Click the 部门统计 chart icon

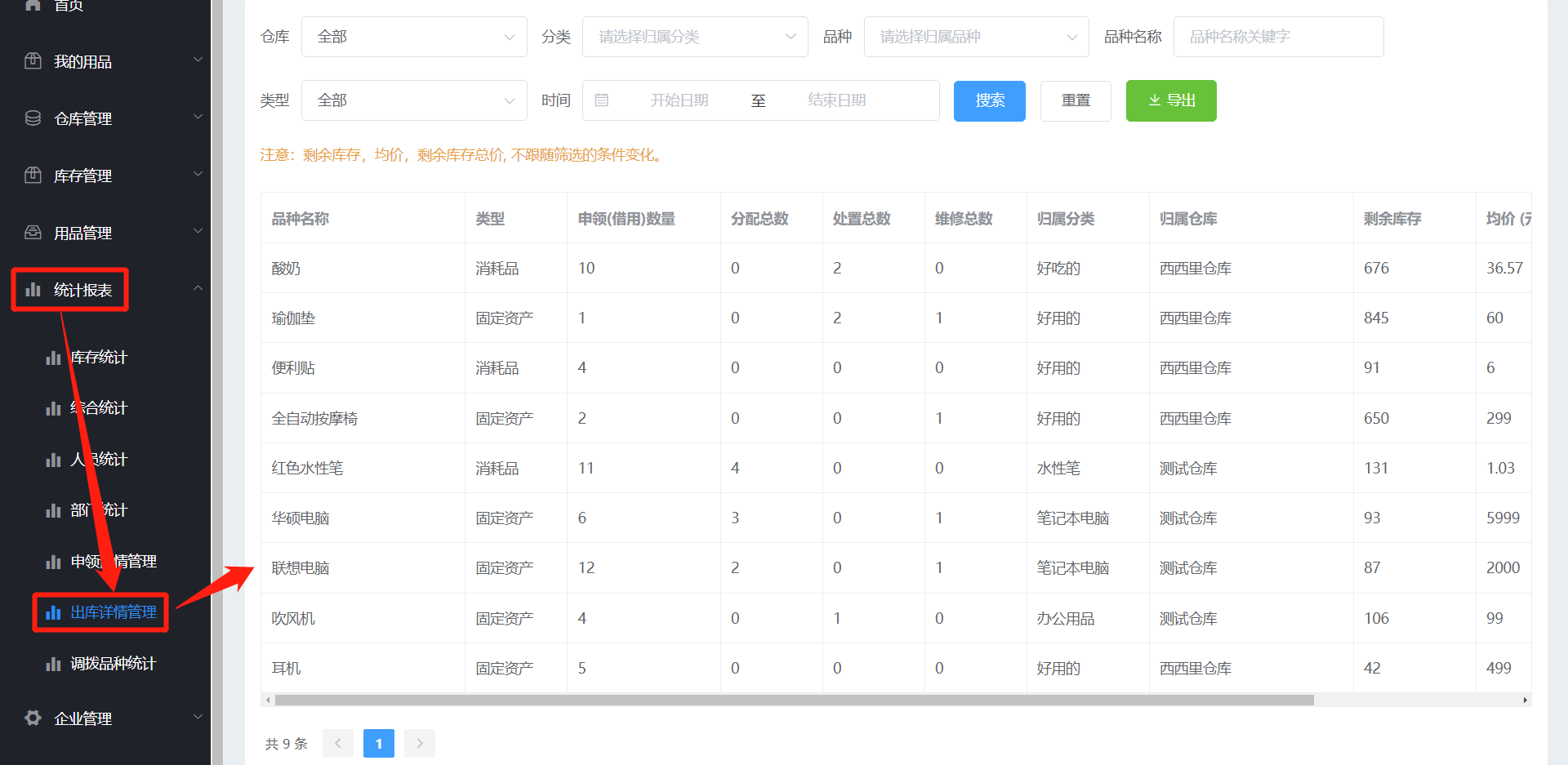[53, 510]
